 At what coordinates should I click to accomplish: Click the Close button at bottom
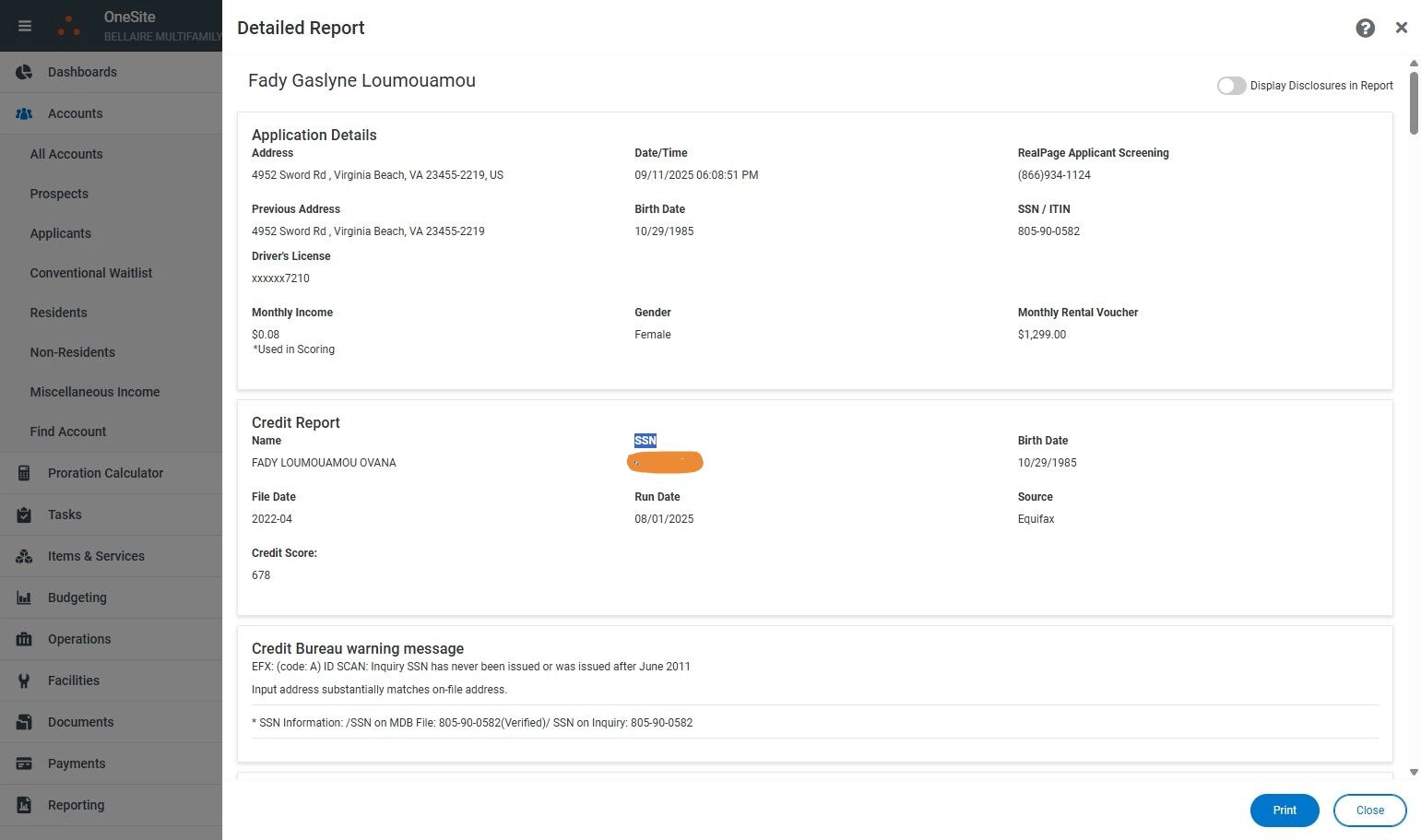[1369, 810]
